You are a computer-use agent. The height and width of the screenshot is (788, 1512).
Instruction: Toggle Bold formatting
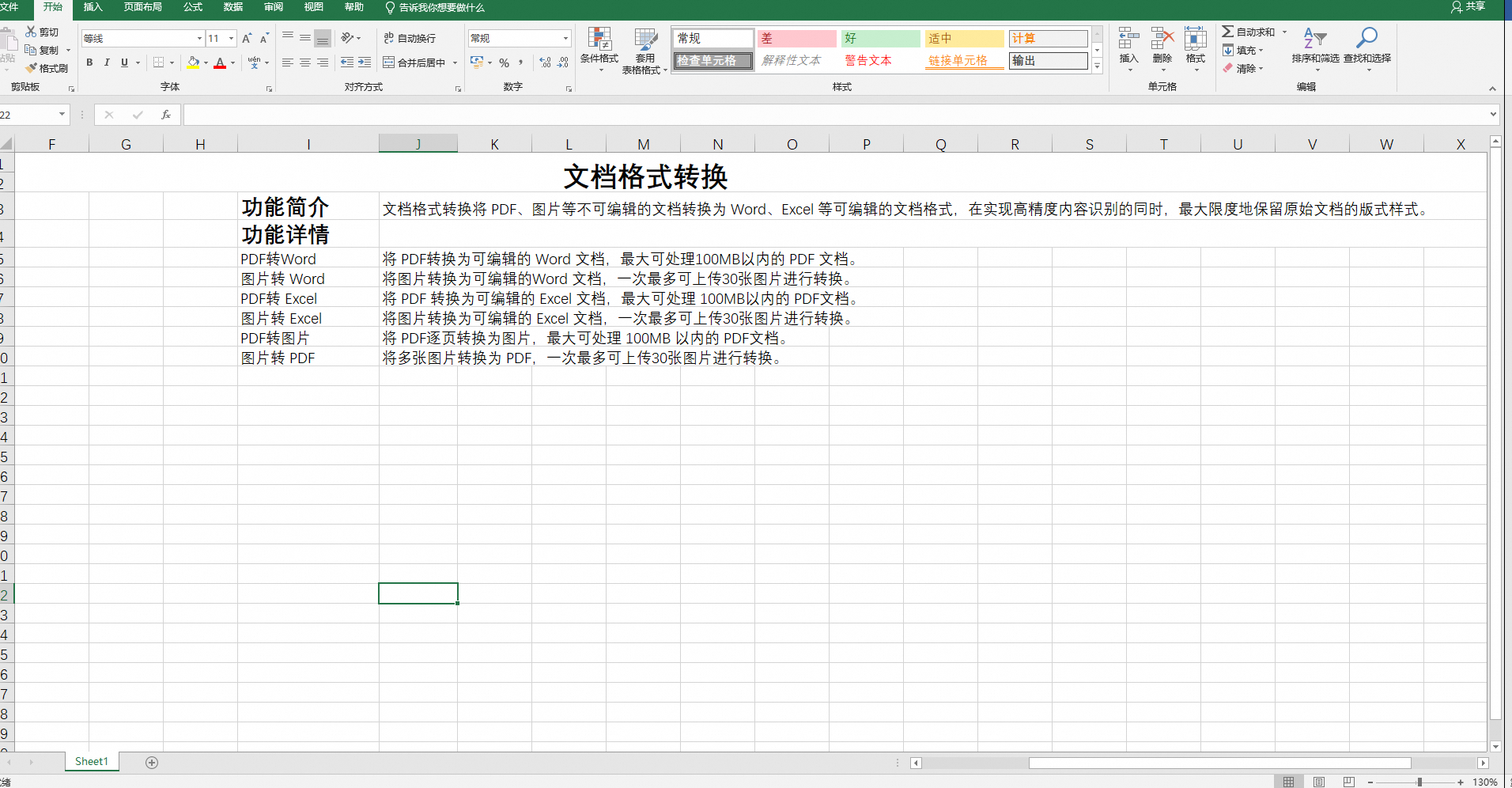click(x=89, y=63)
